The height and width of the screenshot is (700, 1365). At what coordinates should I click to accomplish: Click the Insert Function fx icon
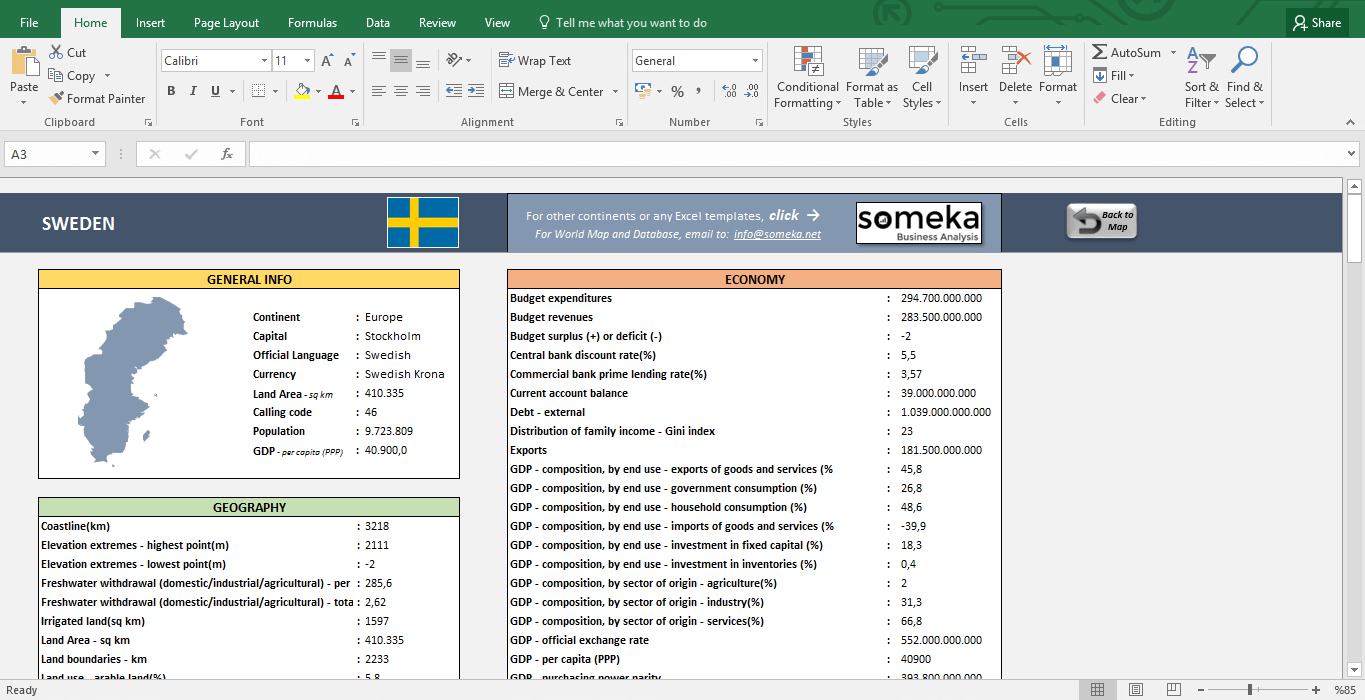227,154
